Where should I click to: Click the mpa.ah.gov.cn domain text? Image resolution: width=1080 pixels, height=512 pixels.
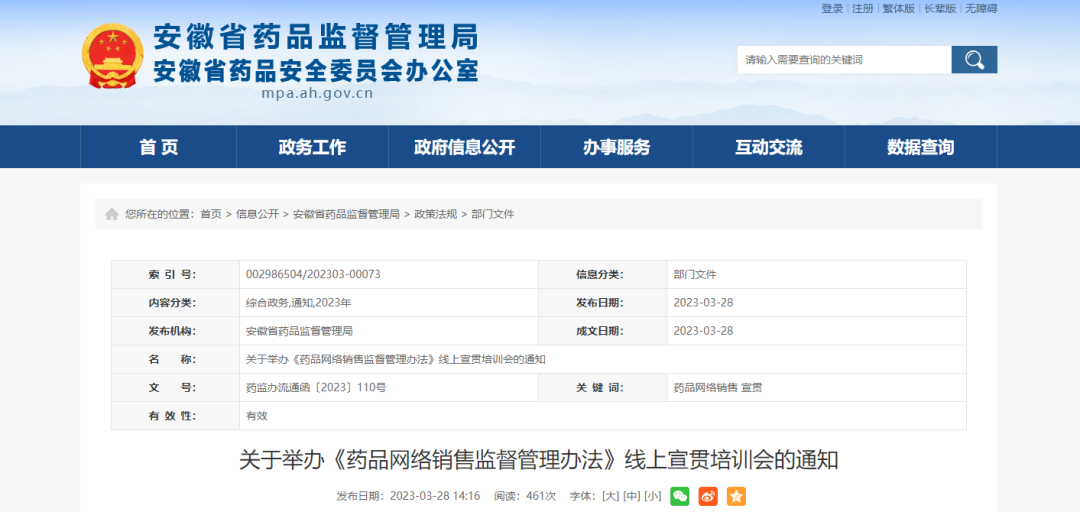click(318, 93)
